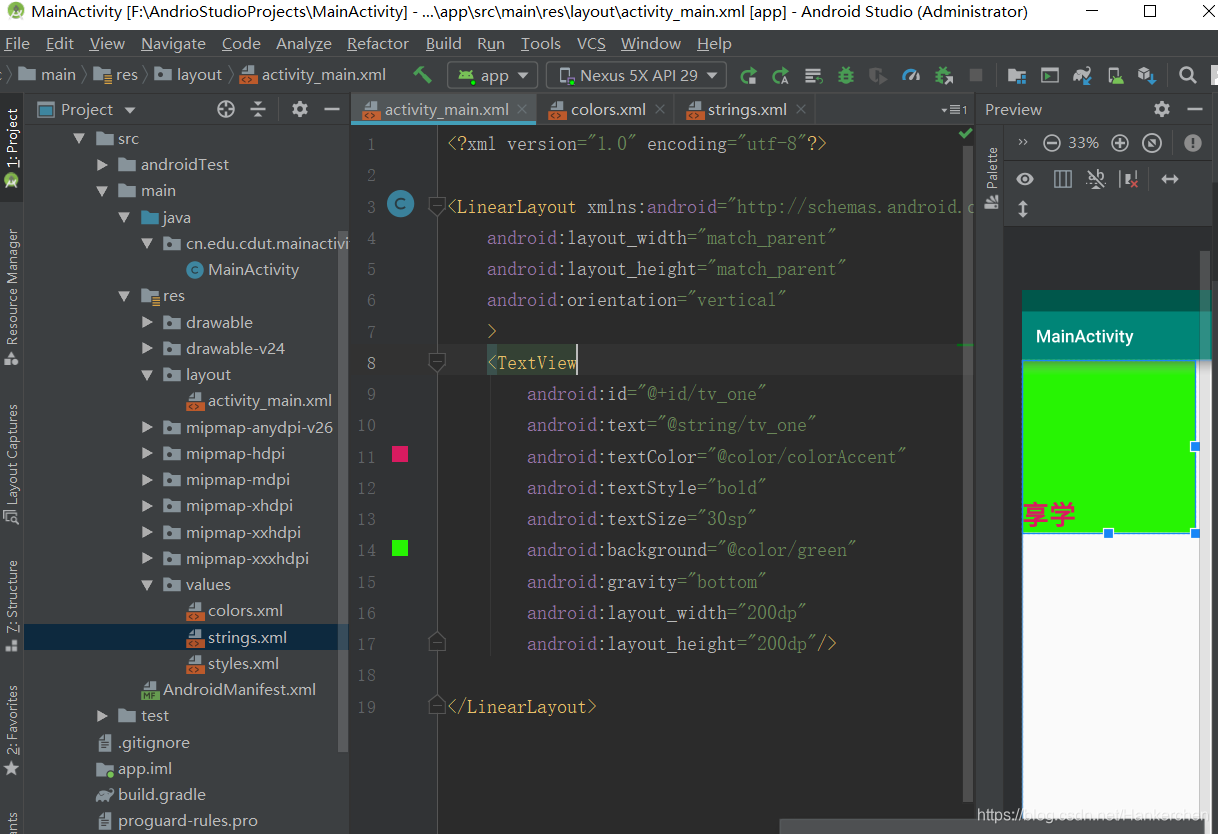Screen dimensions: 1218x834
Task: Open app run configuration dropdown
Action: pyautogui.click(x=493, y=75)
